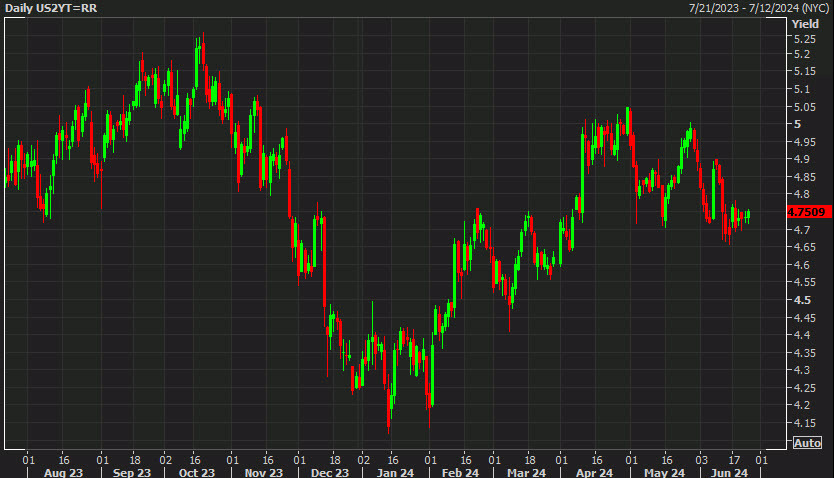This screenshot has height=478, width=834.
Task: Click the Mar 24 month label
Action: point(526,472)
